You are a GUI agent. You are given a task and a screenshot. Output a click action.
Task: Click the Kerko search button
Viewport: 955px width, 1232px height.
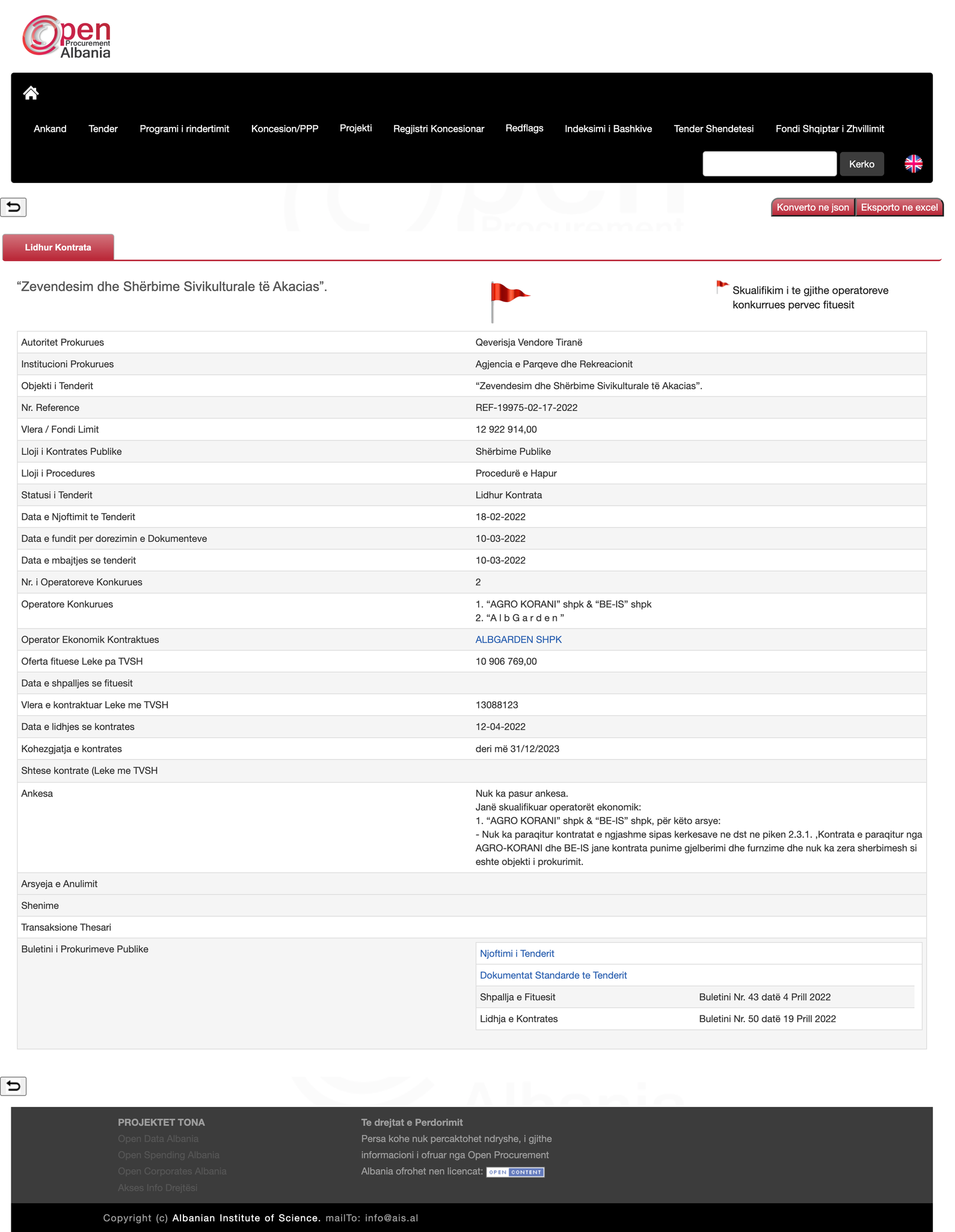tap(861, 164)
